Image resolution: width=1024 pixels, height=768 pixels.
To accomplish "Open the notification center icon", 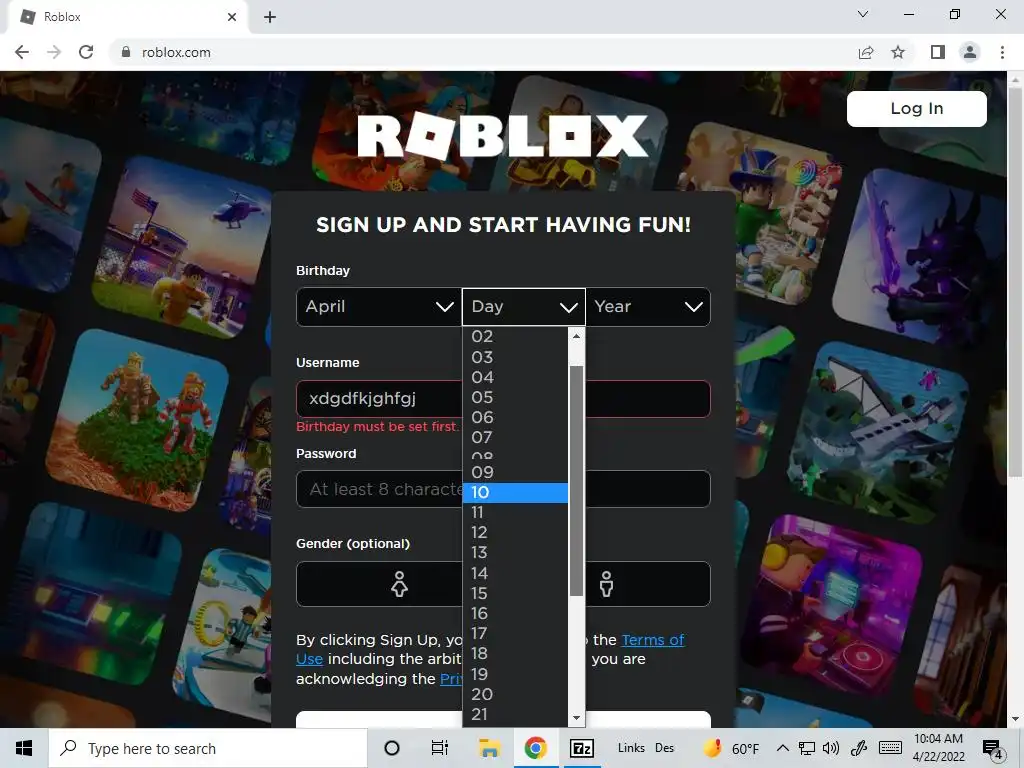I will [993, 750].
